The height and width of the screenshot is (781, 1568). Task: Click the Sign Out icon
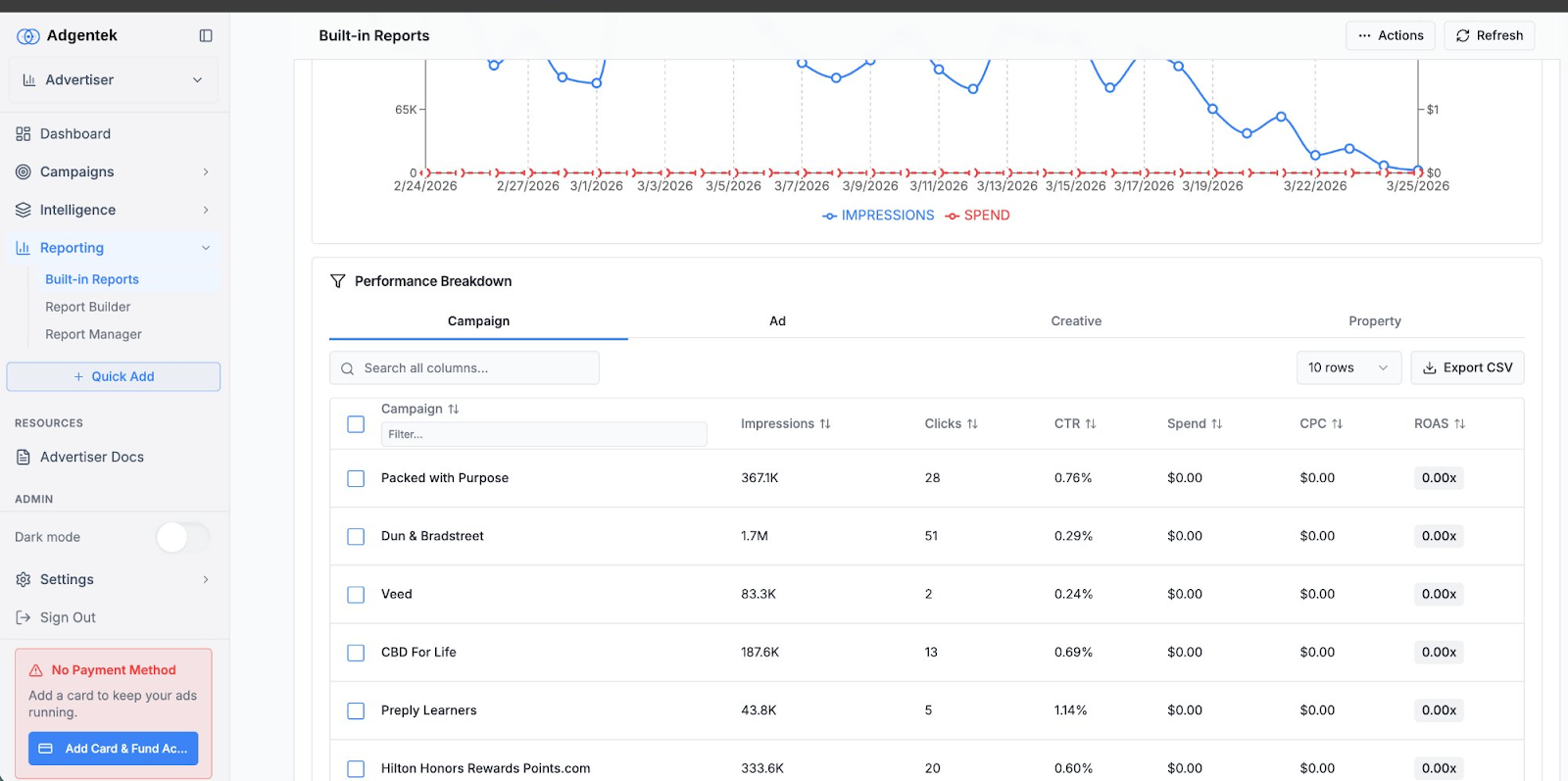coord(24,618)
